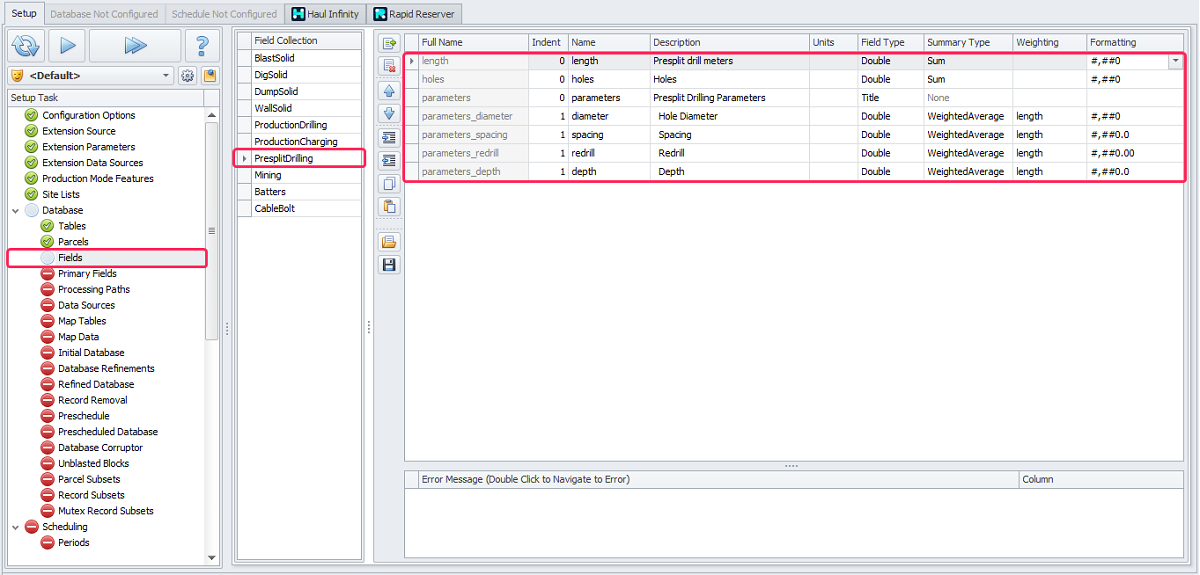Select the Database Refinements task

point(106,369)
